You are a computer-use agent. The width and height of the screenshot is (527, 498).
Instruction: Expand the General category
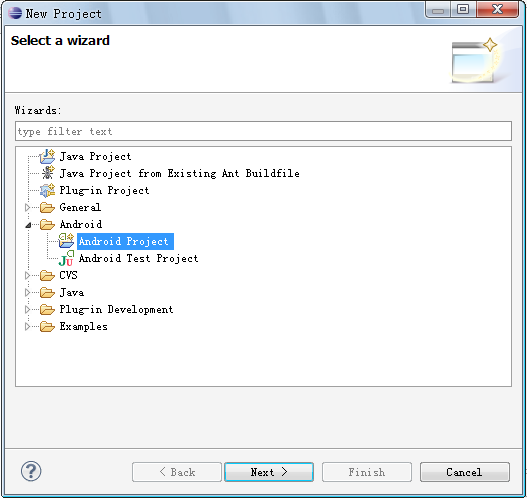(x=28, y=207)
